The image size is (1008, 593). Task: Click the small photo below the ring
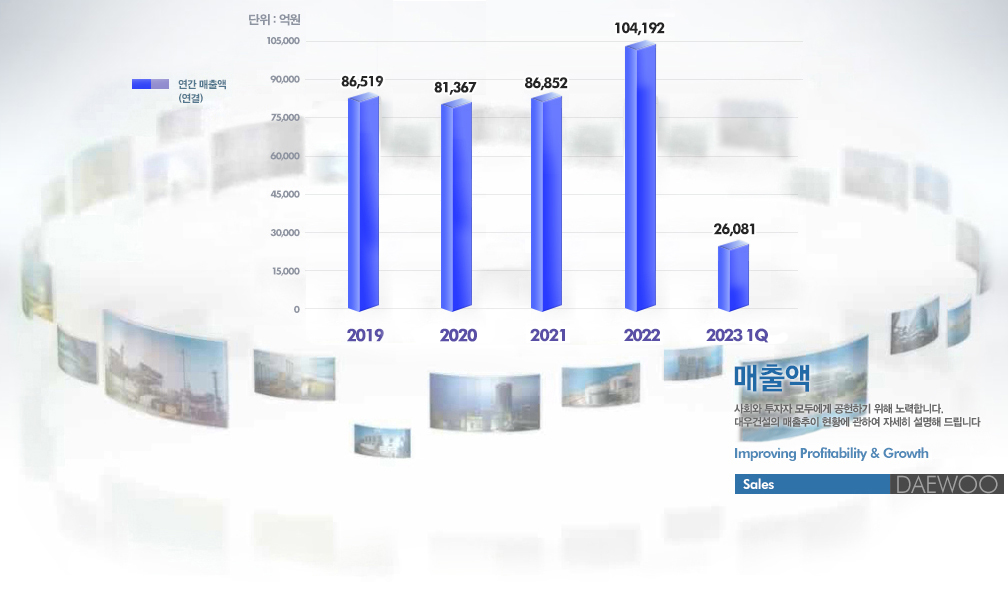coord(382,441)
